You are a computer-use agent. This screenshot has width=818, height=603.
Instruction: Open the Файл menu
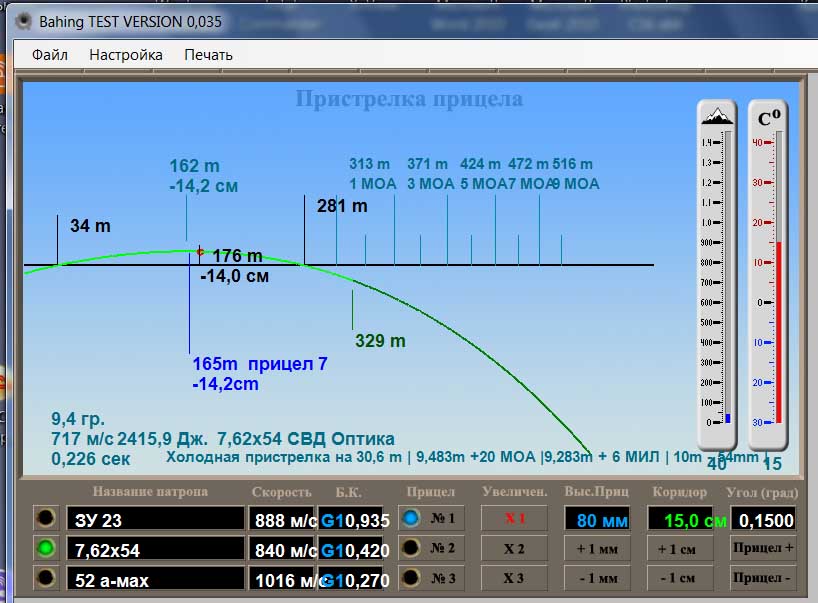tap(50, 55)
